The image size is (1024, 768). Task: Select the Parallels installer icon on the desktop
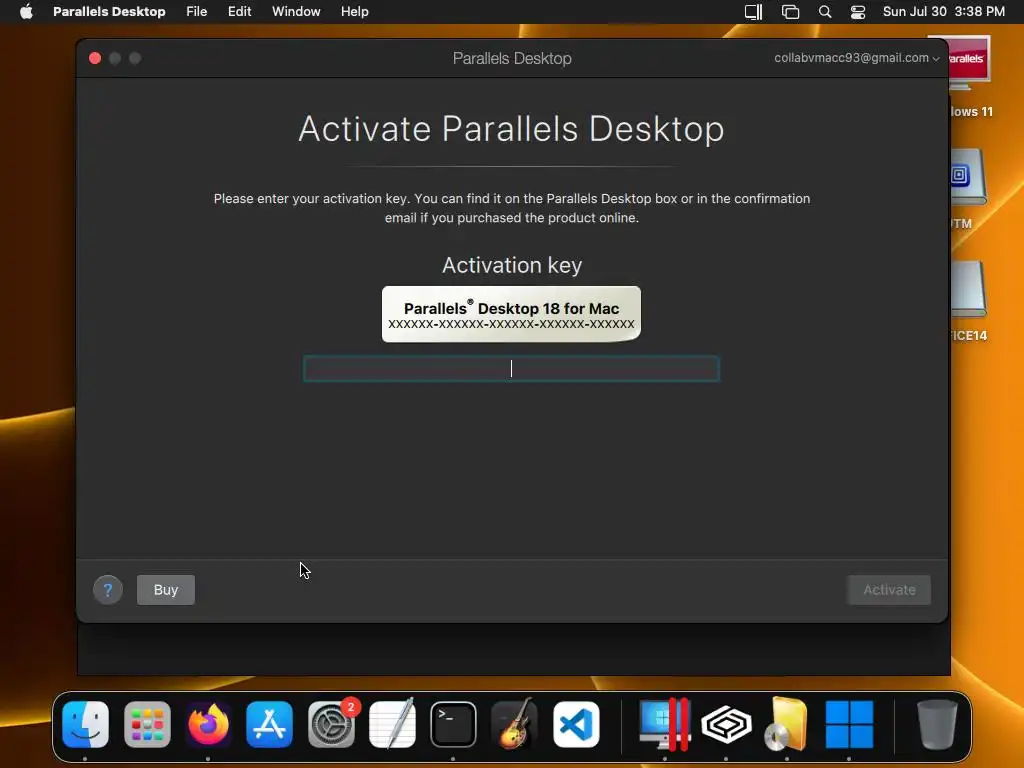coord(970,63)
